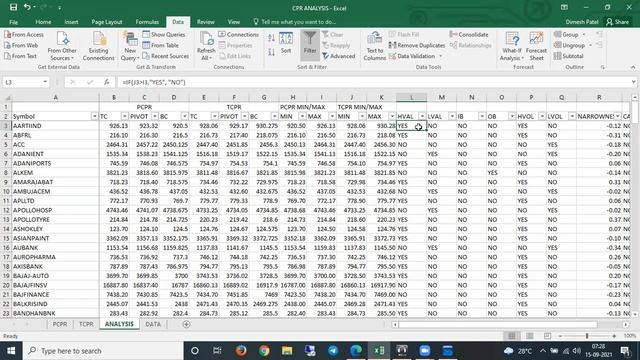Viewport: 640px width, 360px height.
Task: Click the zoom in plus button
Action: pos(614,336)
